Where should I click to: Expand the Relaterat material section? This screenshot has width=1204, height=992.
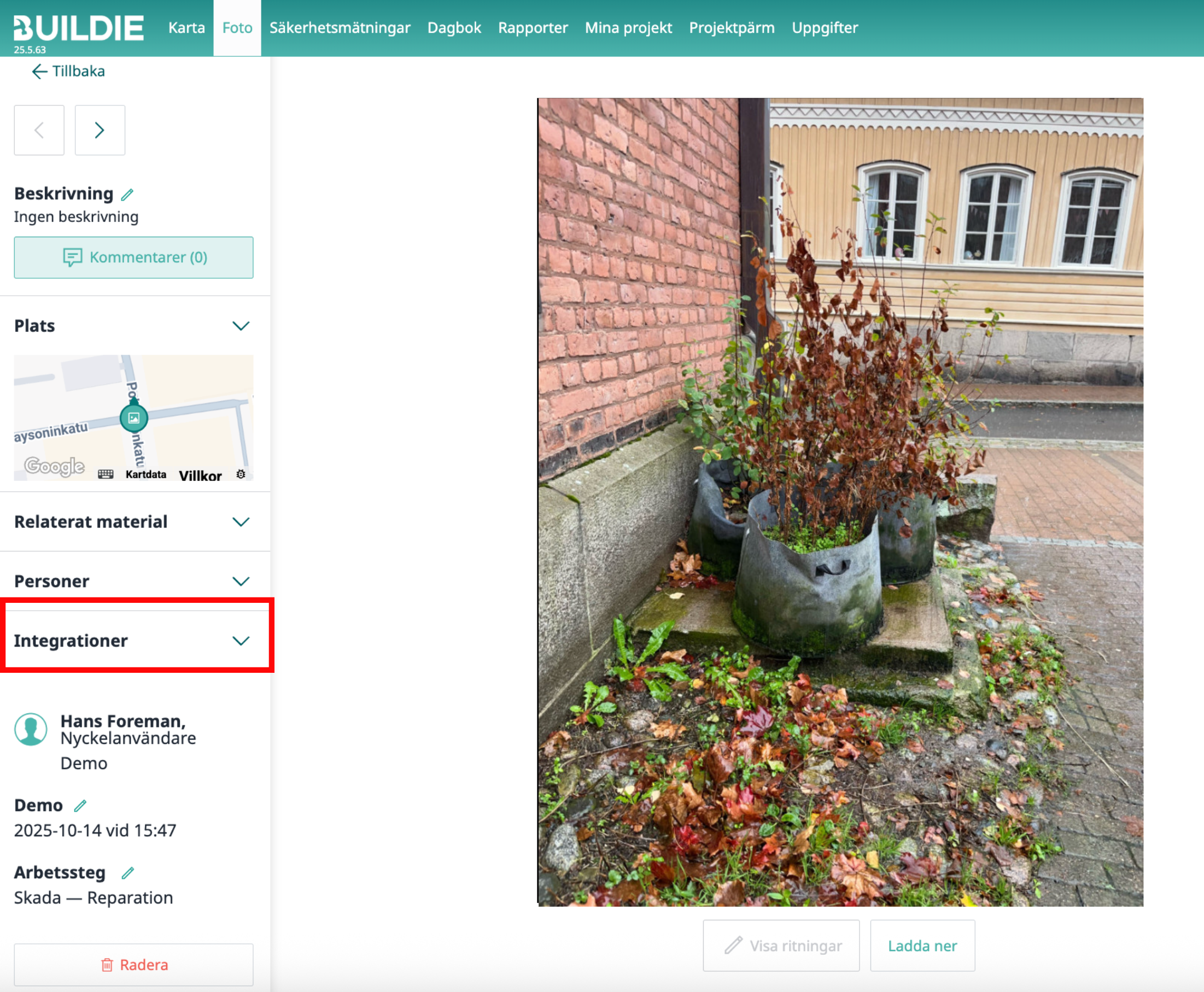[241, 522]
